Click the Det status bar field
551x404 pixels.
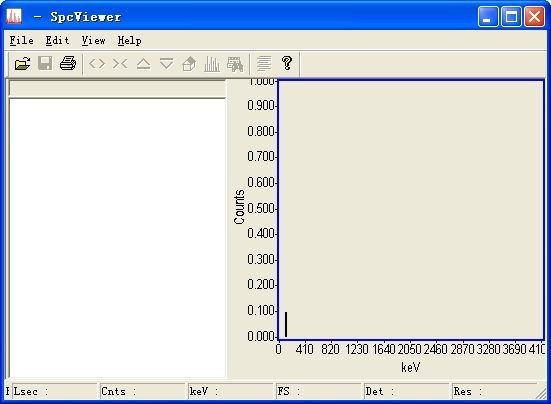pyautogui.click(x=407, y=391)
